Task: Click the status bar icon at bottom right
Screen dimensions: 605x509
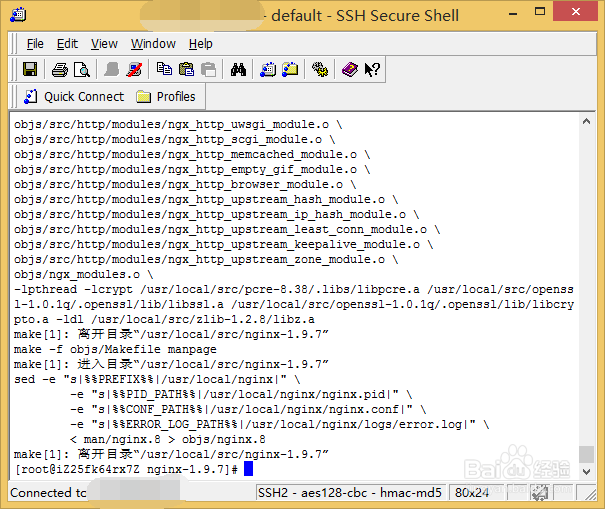Action: 540,493
